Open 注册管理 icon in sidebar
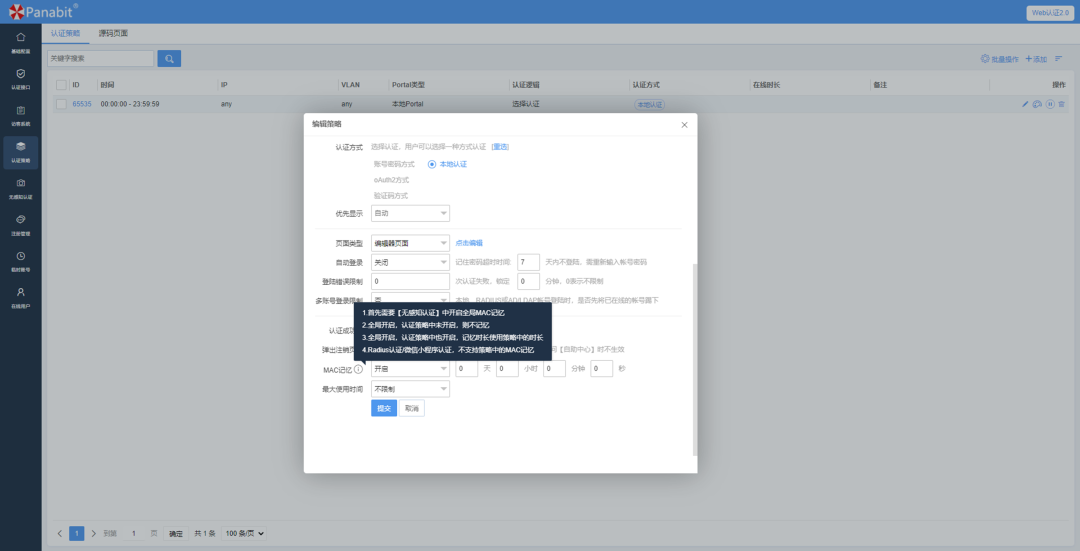This screenshot has height=551, width=1080. pyautogui.click(x=21, y=219)
